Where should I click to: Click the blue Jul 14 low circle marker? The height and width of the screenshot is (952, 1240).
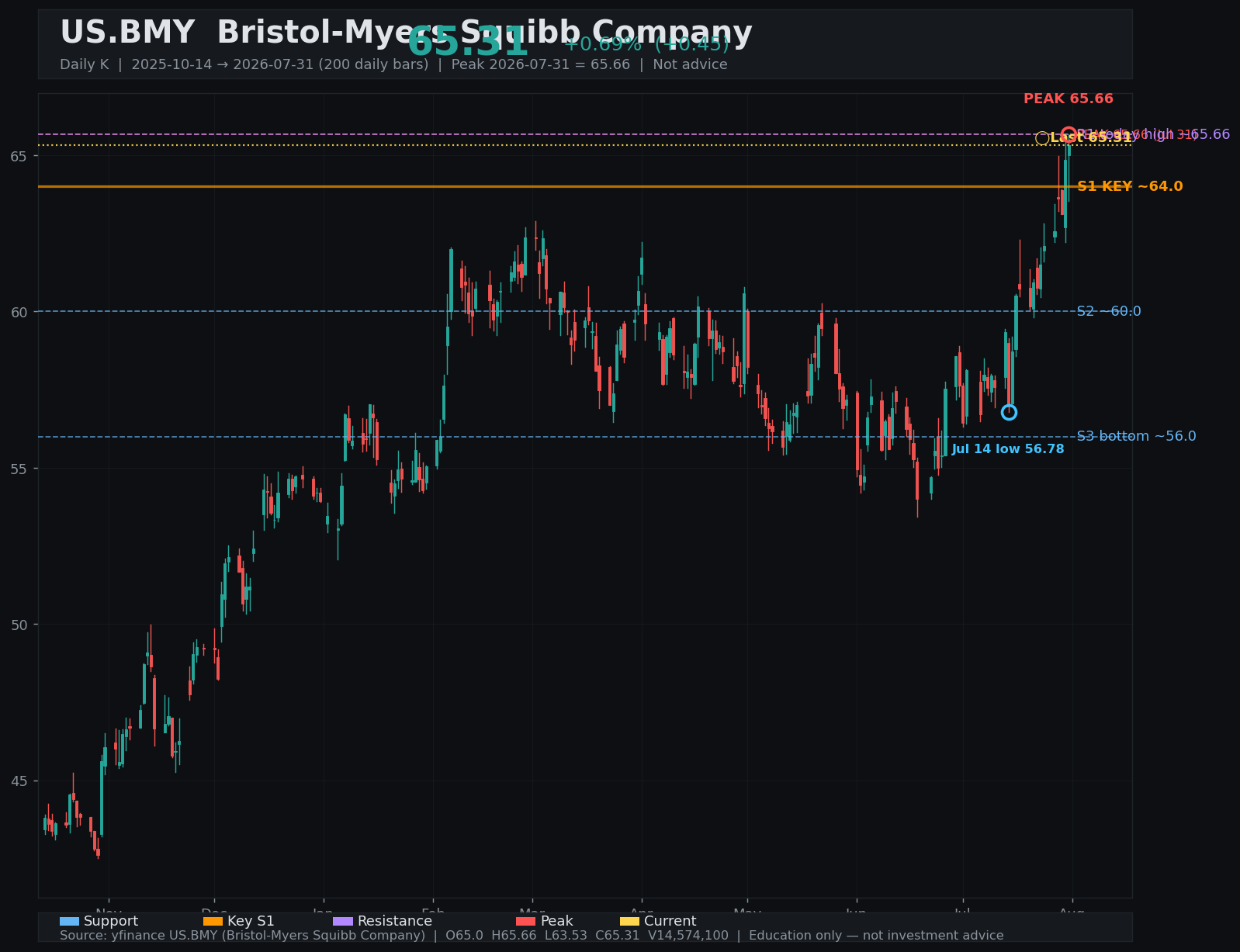click(x=1009, y=412)
